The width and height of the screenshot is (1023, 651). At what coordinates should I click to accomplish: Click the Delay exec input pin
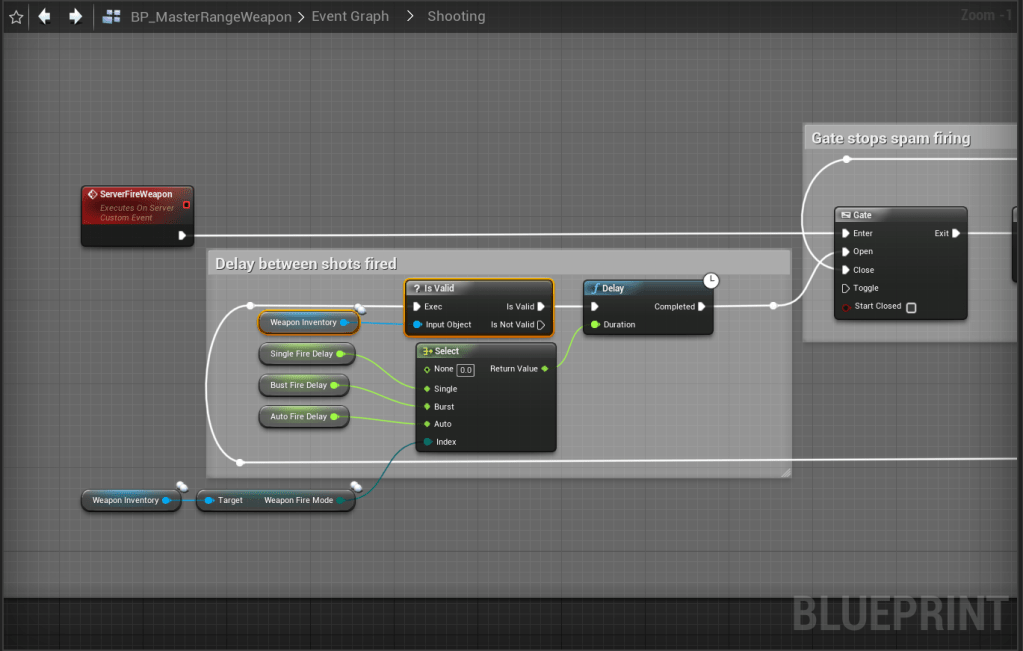[594, 307]
